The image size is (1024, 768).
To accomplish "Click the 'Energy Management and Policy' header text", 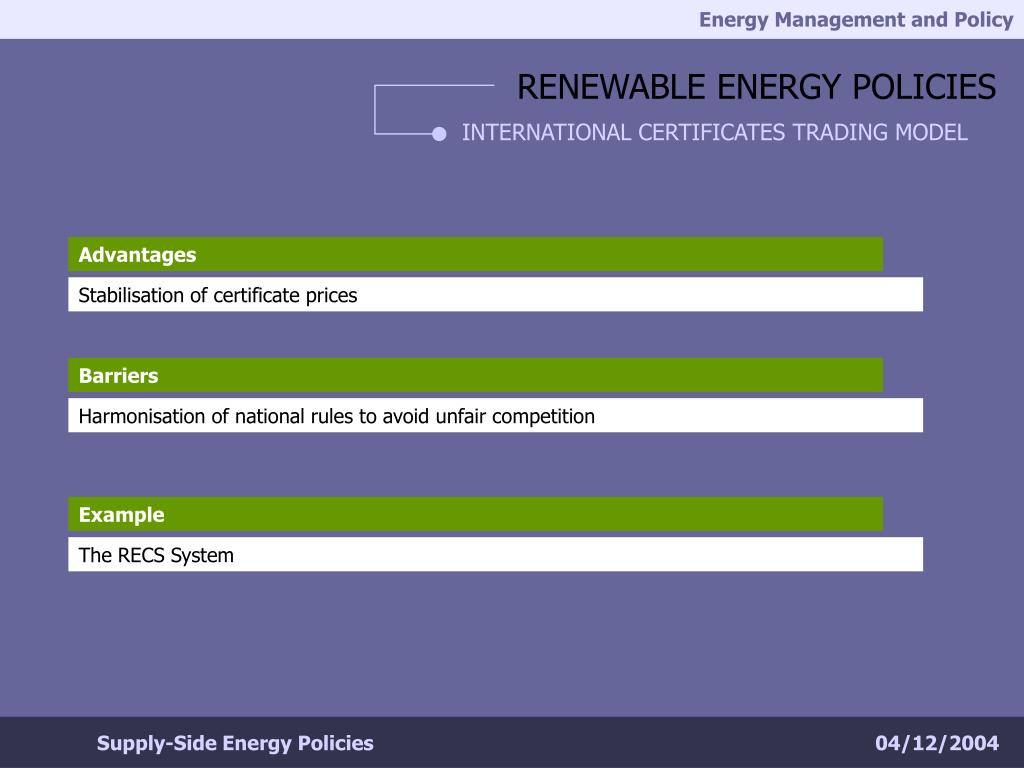I will click(856, 20).
